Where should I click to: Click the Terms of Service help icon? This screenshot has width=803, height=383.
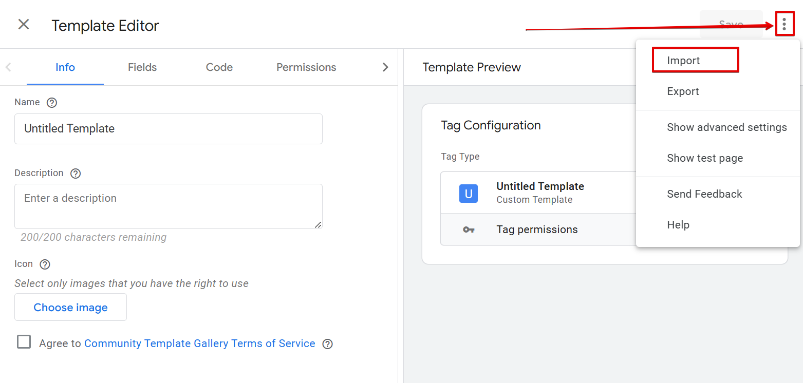click(327, 344)
